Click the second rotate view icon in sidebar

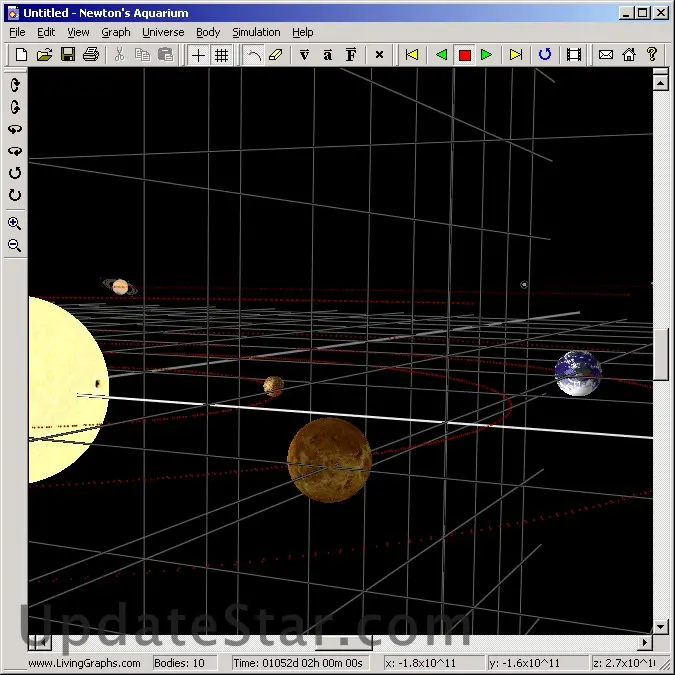click(x=15, y=107)
